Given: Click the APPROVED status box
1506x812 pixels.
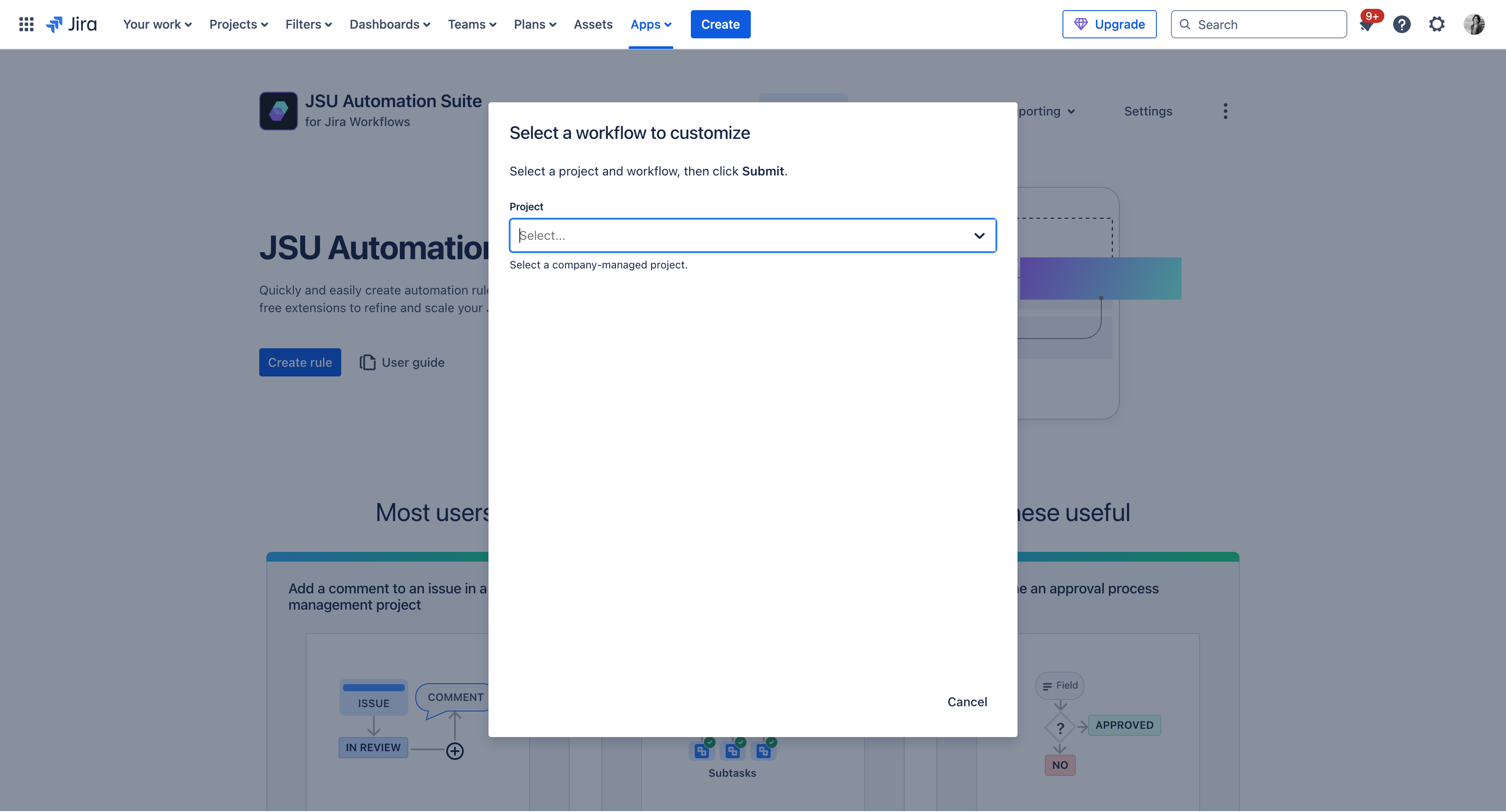Looking at the screenshot, I should (x=1124, y=725).
